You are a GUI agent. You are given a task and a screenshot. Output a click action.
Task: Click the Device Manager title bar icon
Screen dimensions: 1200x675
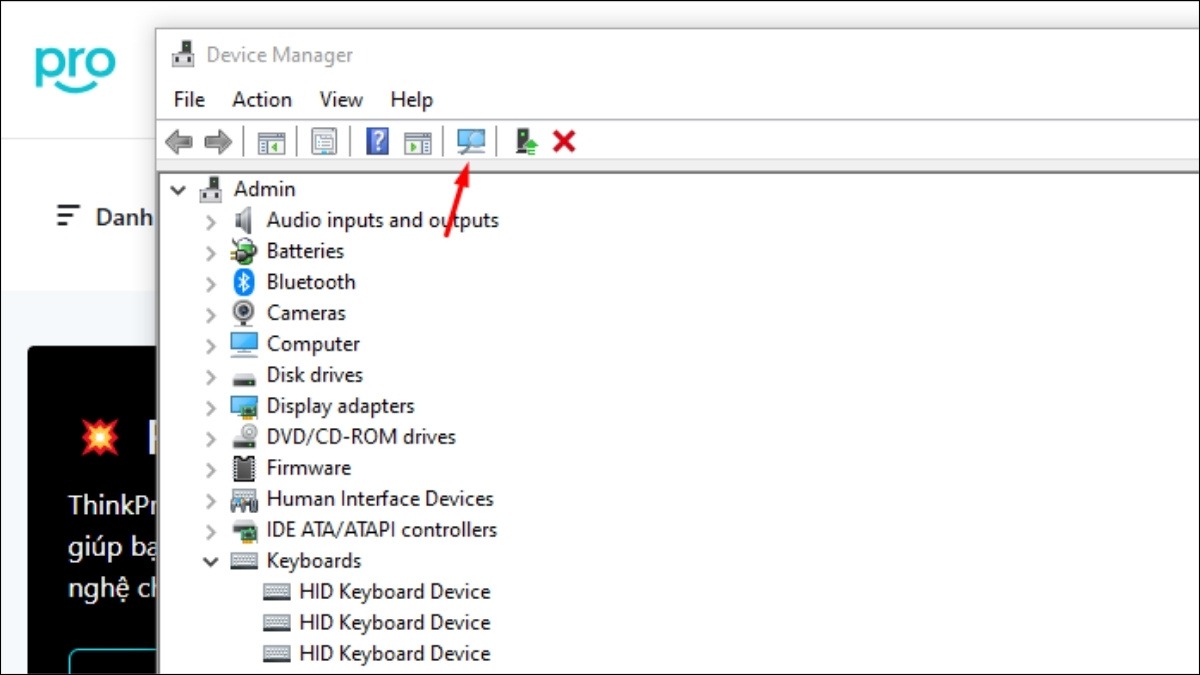point(183,54)
